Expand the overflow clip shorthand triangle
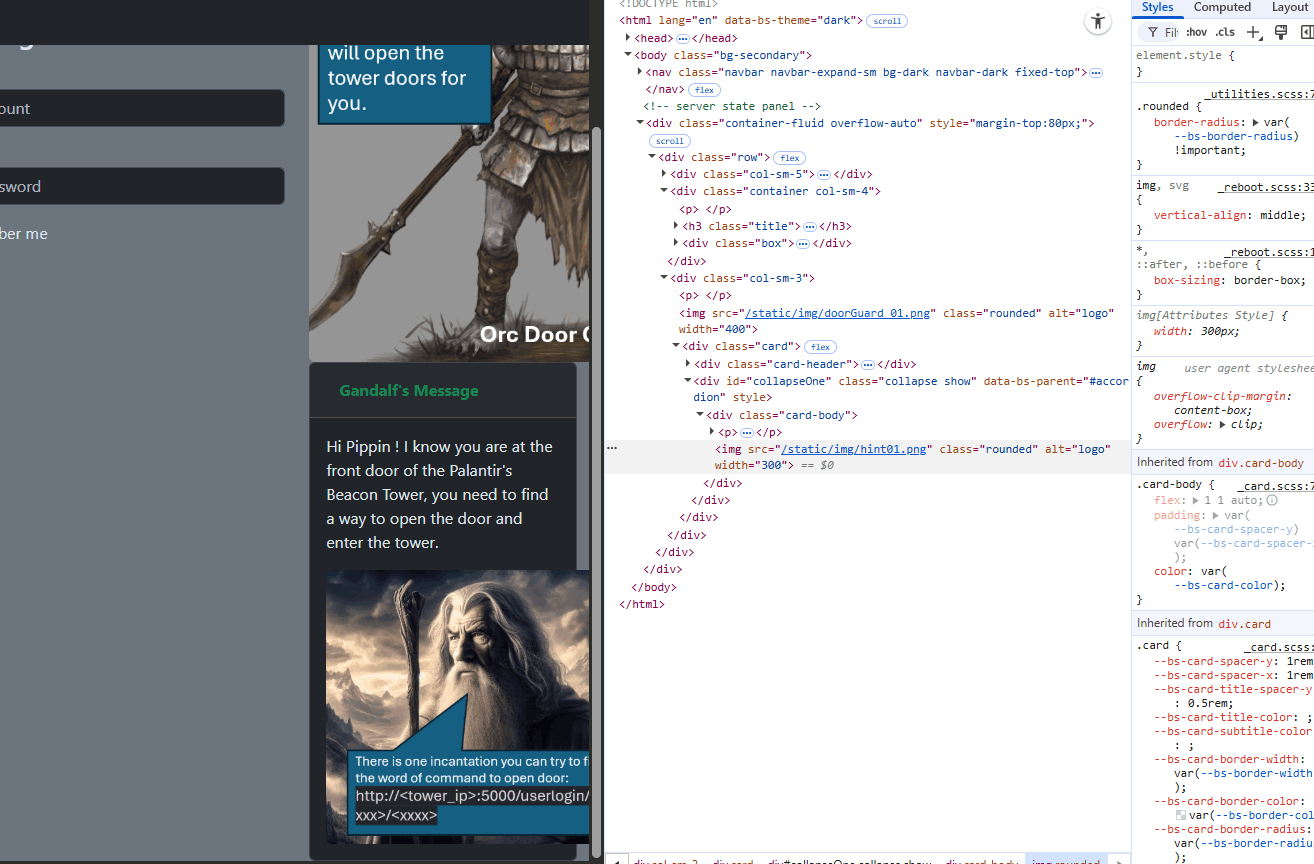 pos(1222,424)
